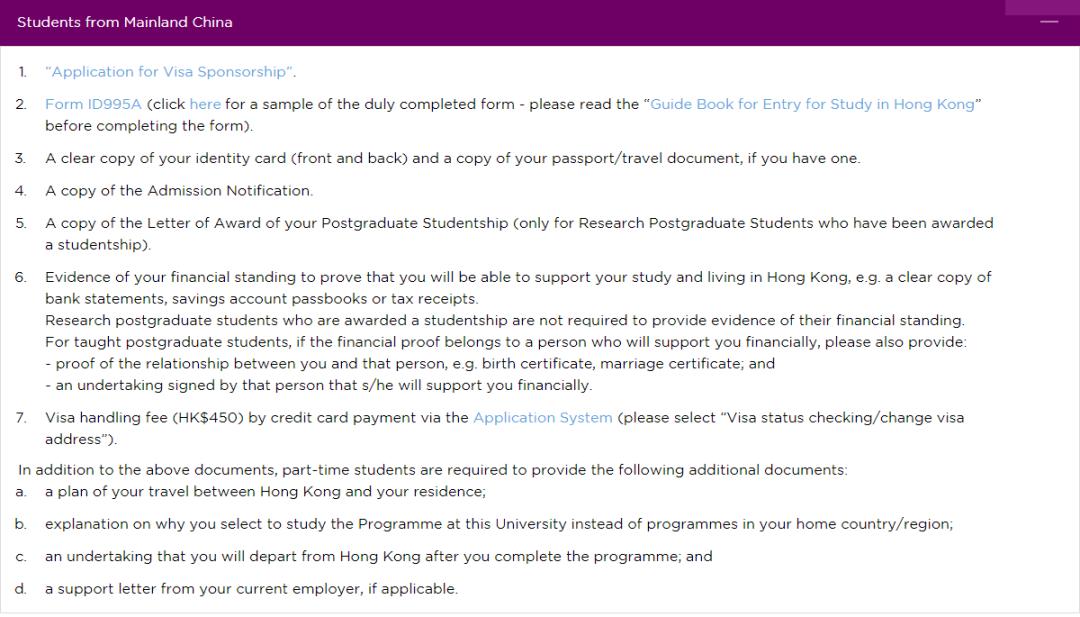The height and width of the screenshot is (617, 1080).
Task: Click 'here' for the sample completed form
Action: point(205,104)
